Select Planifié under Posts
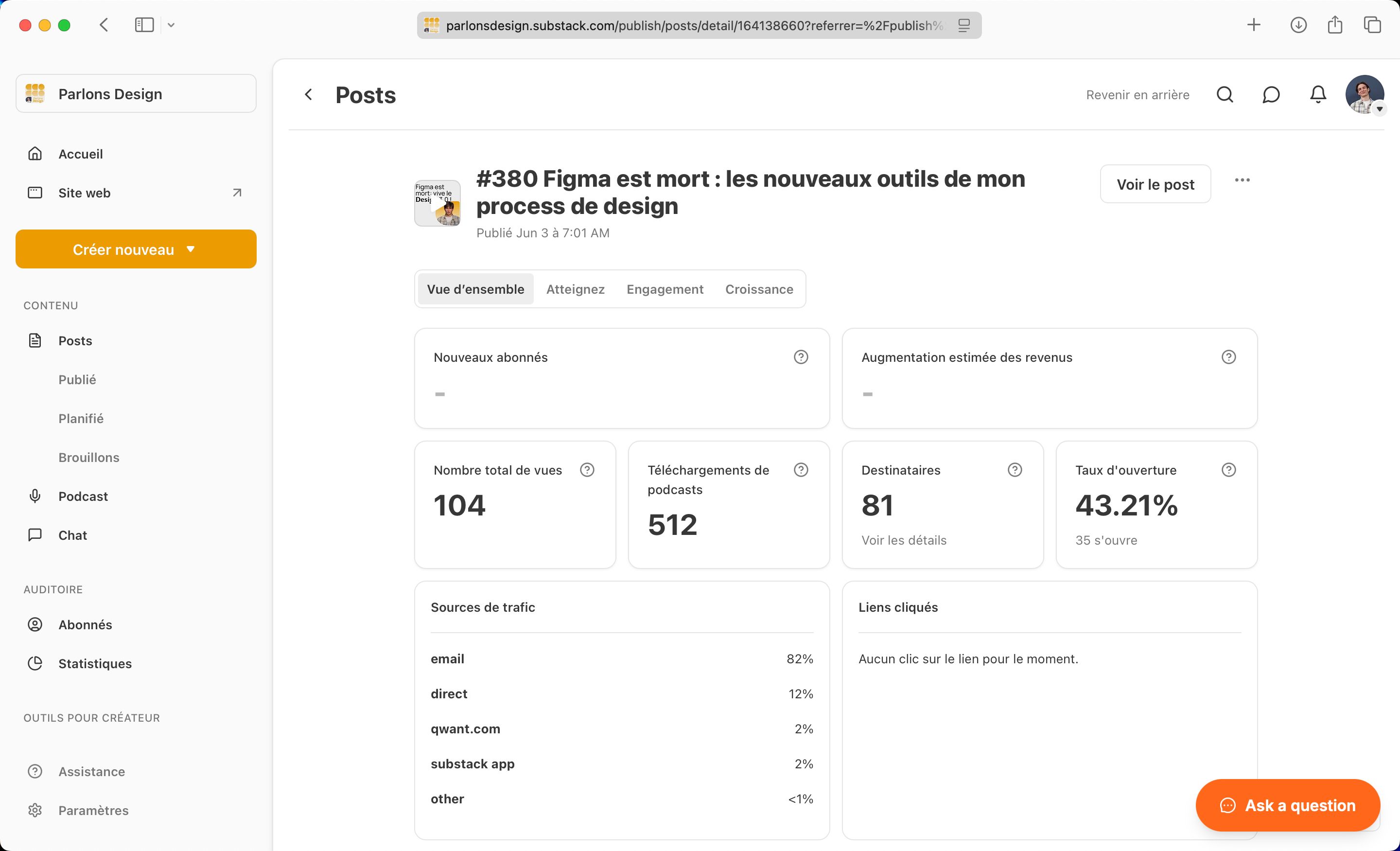 pos(81,418)
